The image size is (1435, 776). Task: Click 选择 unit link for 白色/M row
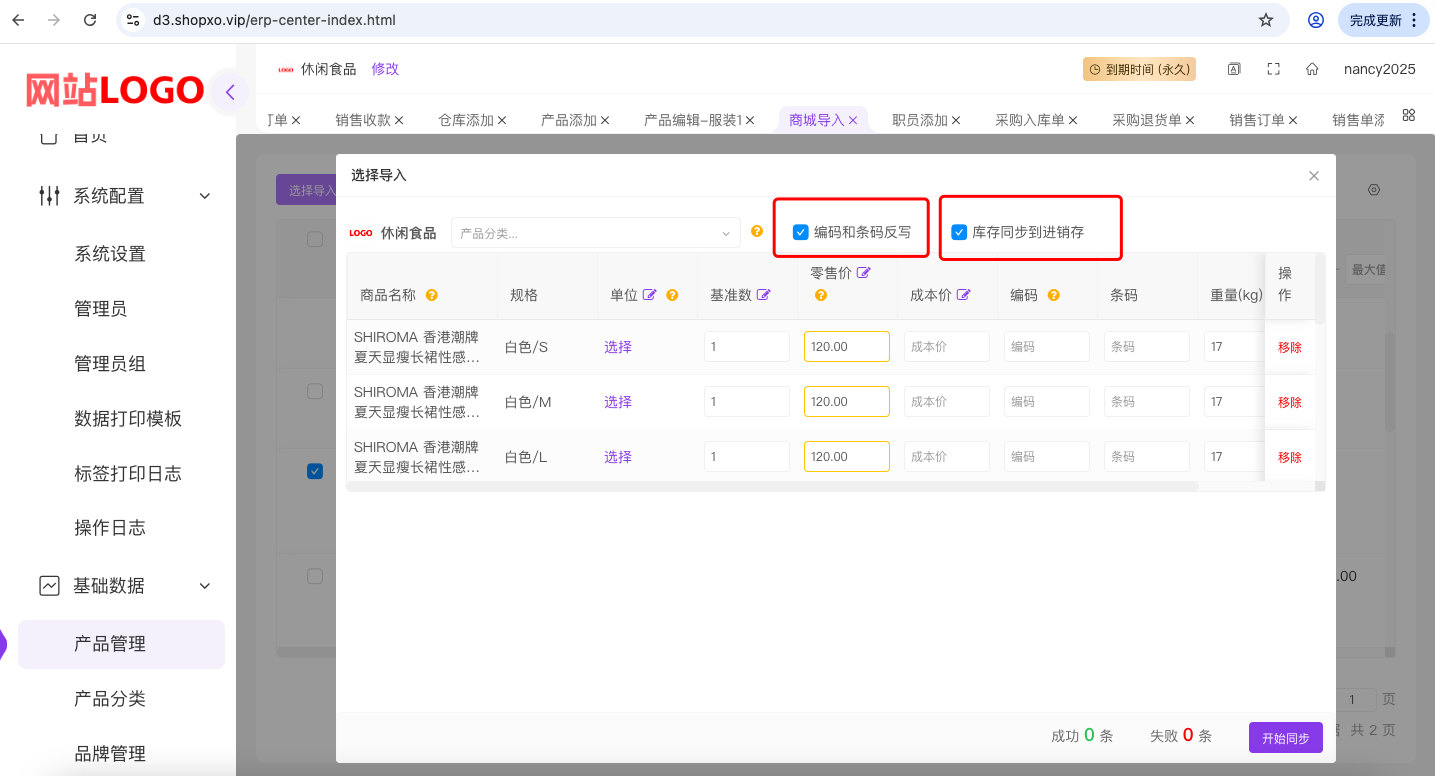click(x=618, y=402)
